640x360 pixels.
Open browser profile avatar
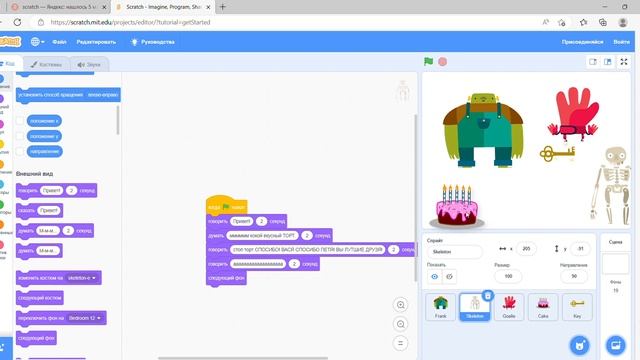622,22
